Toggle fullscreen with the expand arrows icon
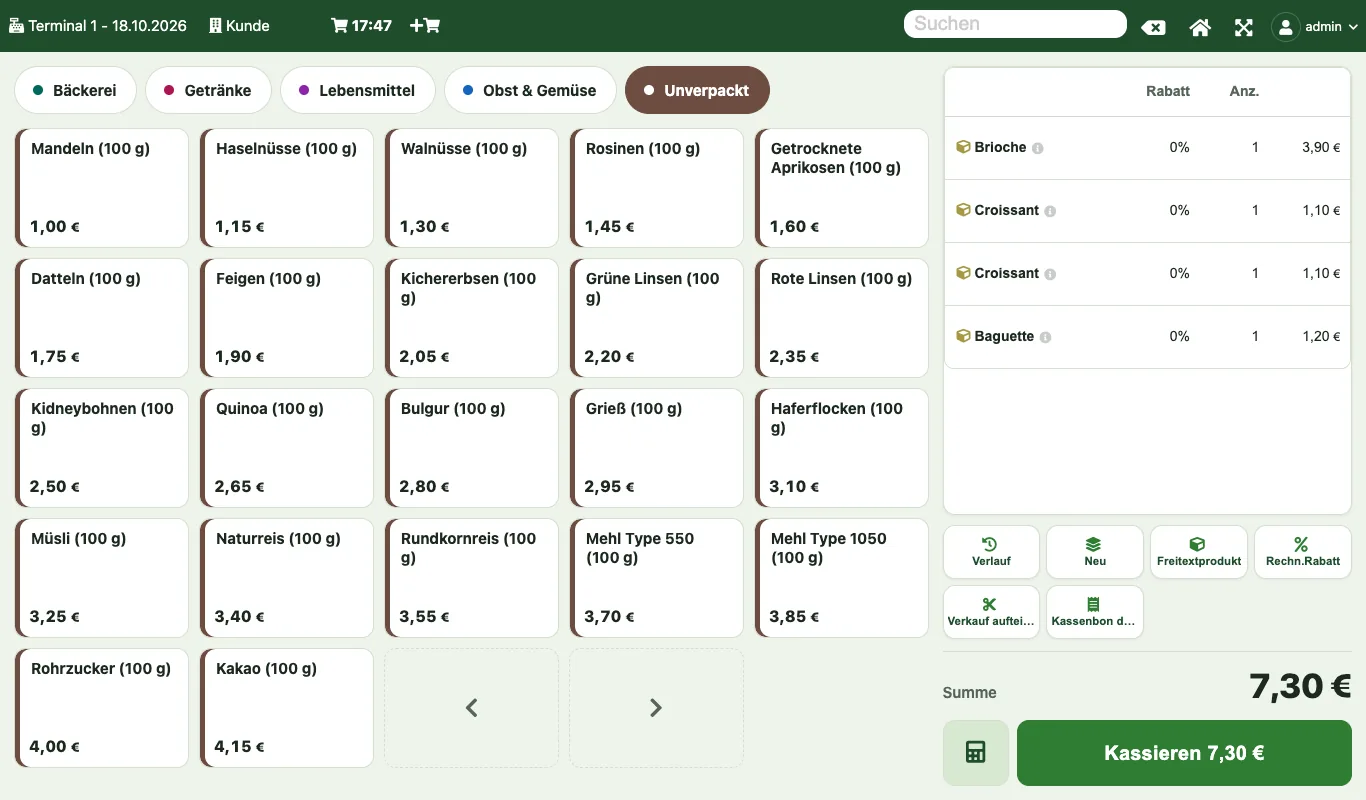 (1244, 27)
